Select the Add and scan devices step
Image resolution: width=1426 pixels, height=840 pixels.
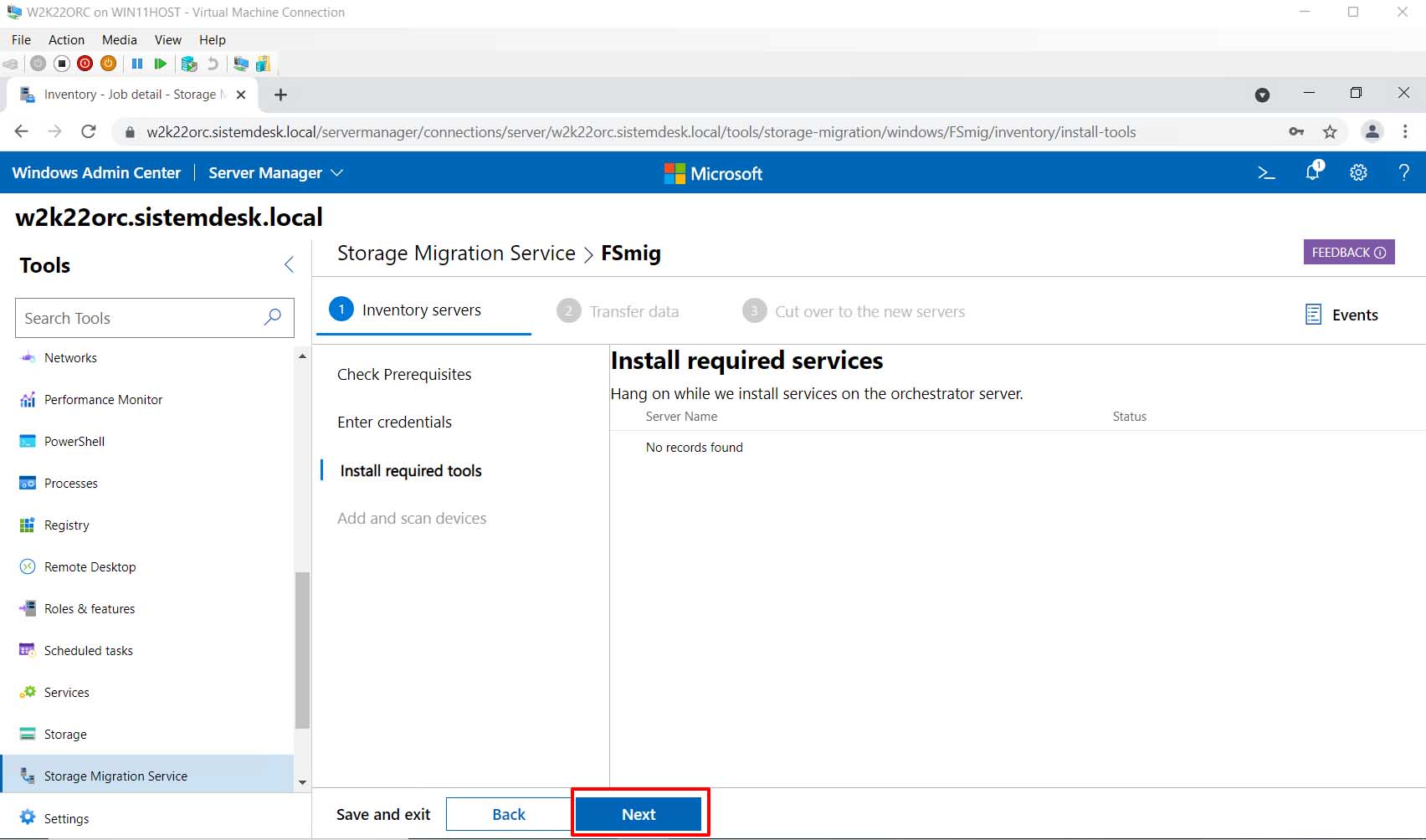tap(412, 519)
